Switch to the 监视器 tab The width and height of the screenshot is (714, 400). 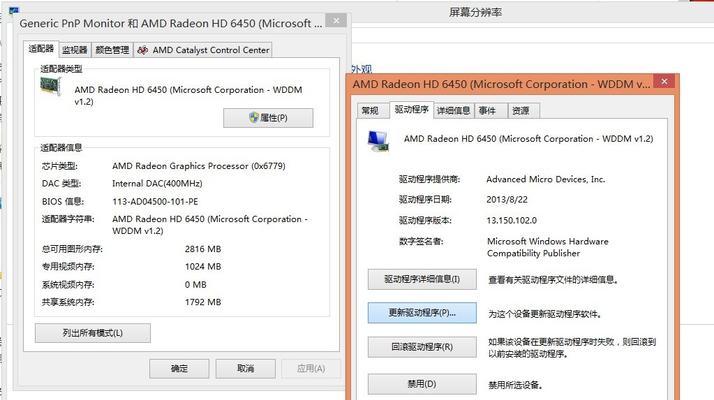click(x=75, y=50)
